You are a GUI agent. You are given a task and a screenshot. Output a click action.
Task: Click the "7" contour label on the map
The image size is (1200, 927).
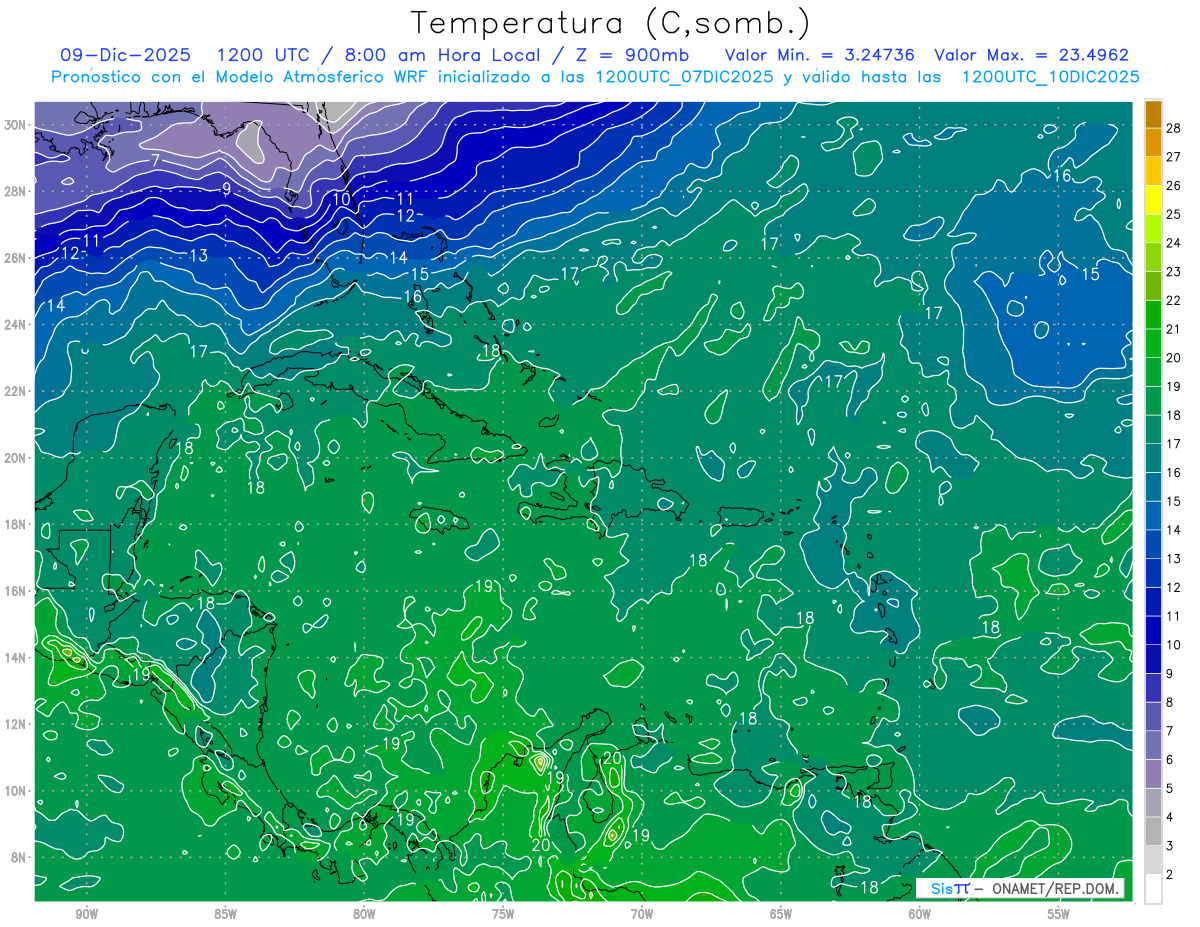pos(156,160)
